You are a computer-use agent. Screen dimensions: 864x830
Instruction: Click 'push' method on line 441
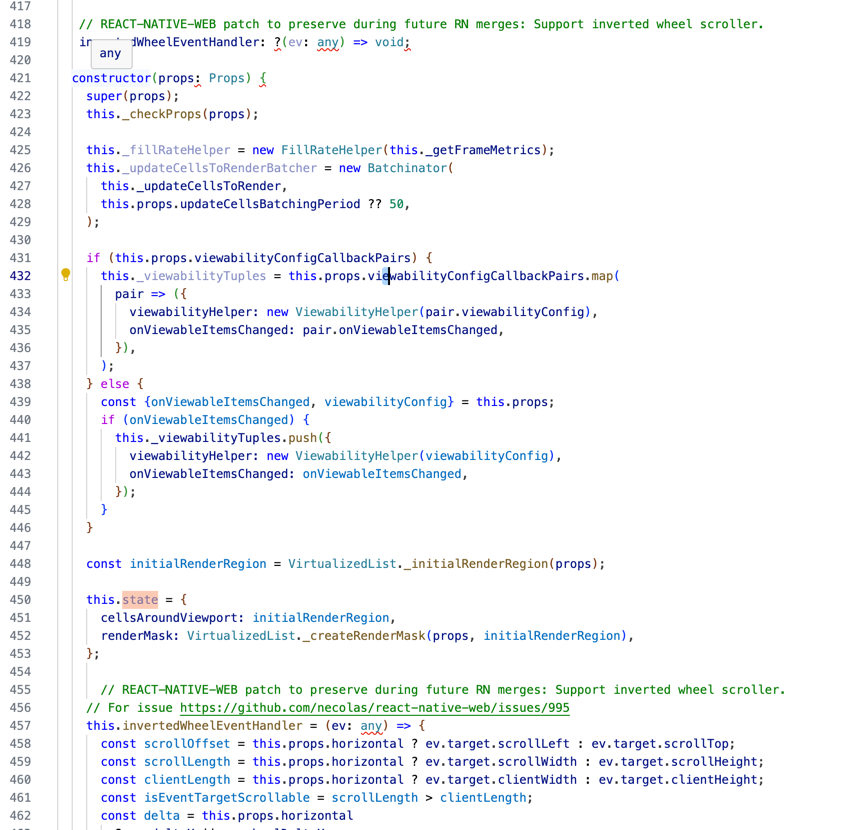pos(303,438)
